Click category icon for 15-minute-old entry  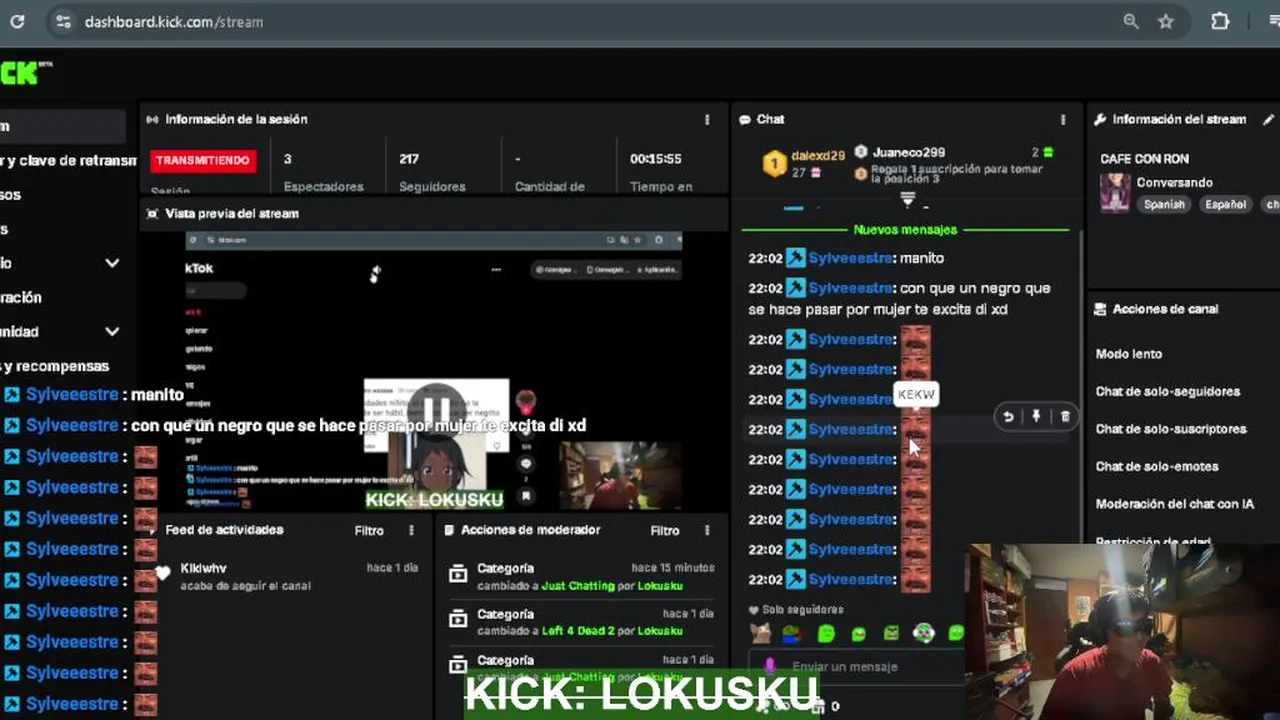tap(458, 574)
